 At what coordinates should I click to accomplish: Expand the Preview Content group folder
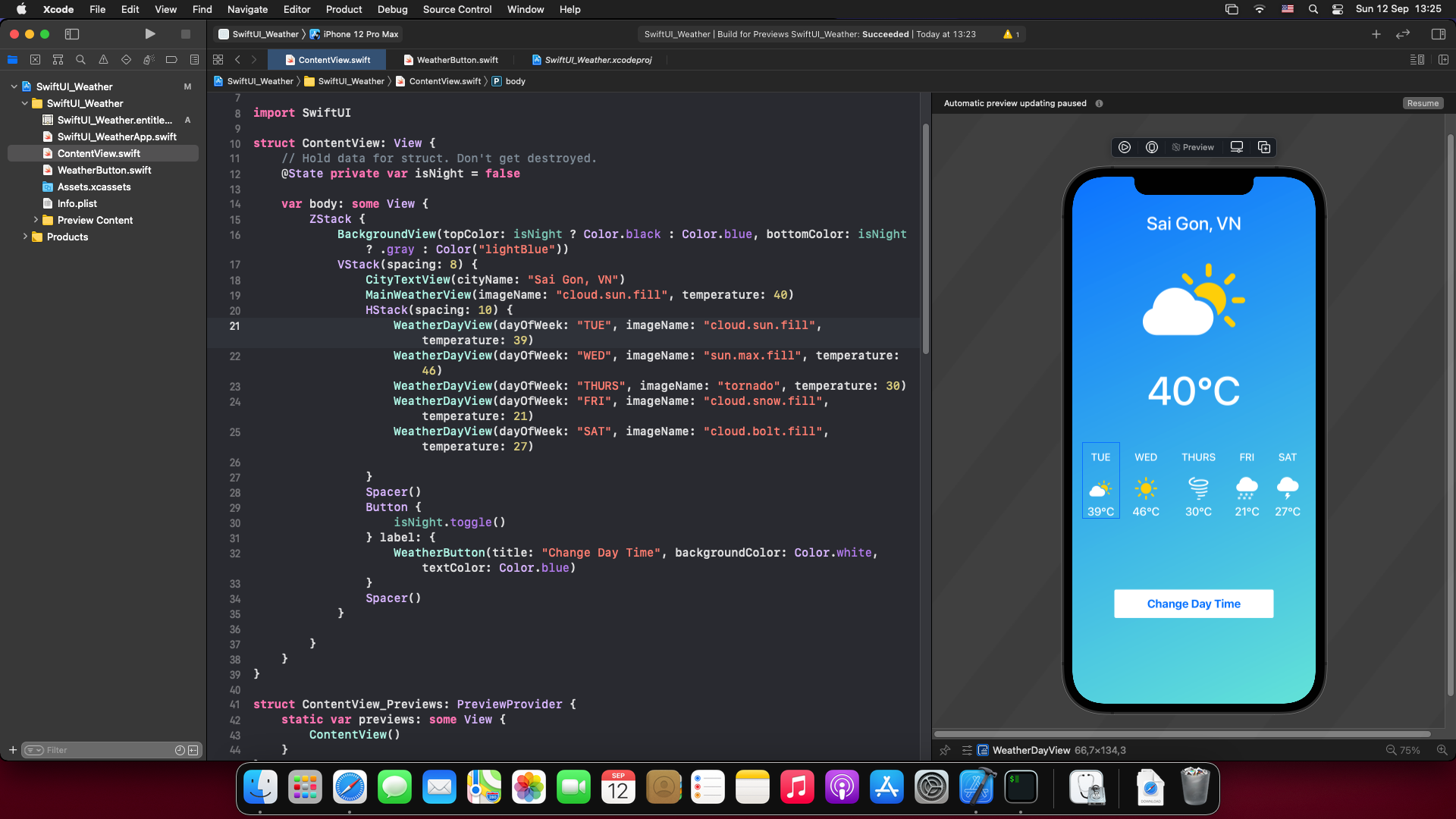point(35,220)
